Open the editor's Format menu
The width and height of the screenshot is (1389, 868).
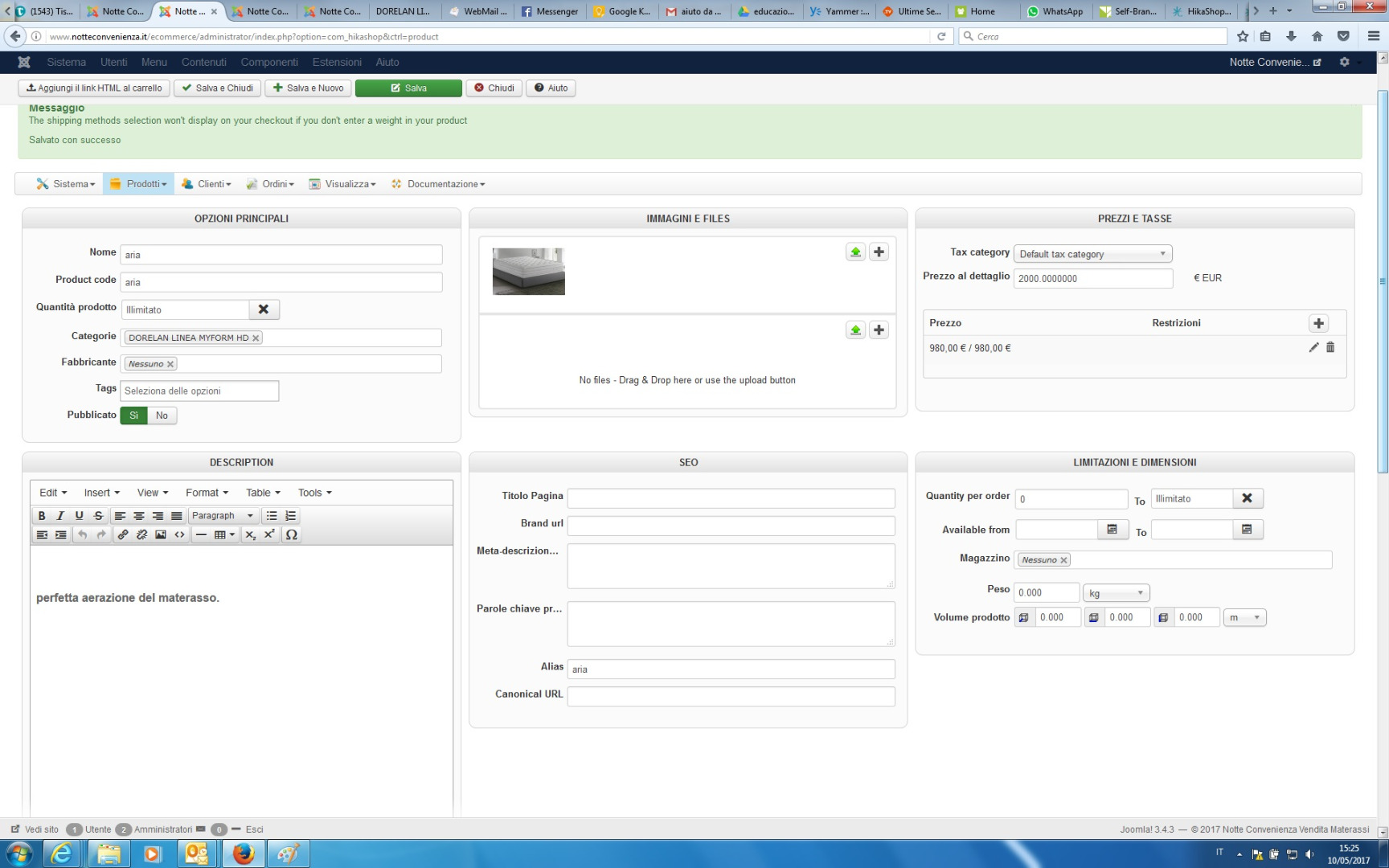[x=207, y=493]
